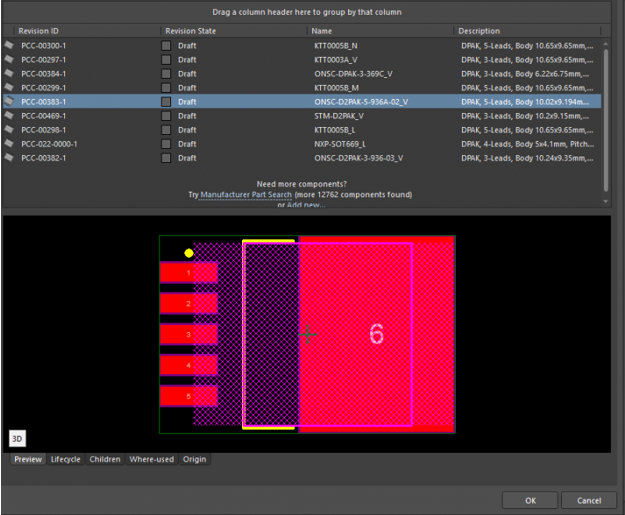Click the list's vertical scrollbar thumb
The height and width of the screenshot is (515, 625).
[x=605, y=120]
